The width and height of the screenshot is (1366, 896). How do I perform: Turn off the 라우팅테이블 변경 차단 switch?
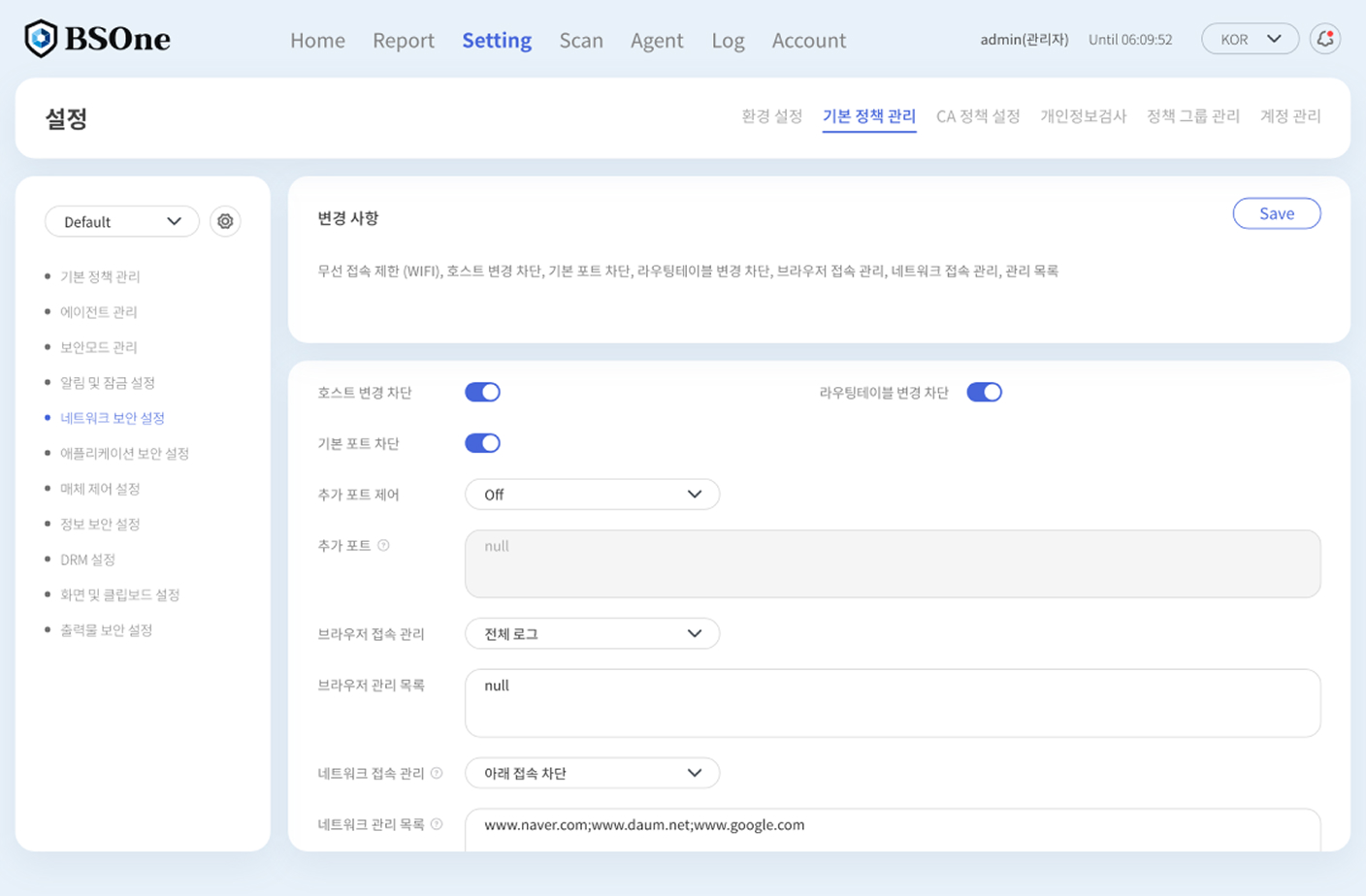tap(985, 392)
